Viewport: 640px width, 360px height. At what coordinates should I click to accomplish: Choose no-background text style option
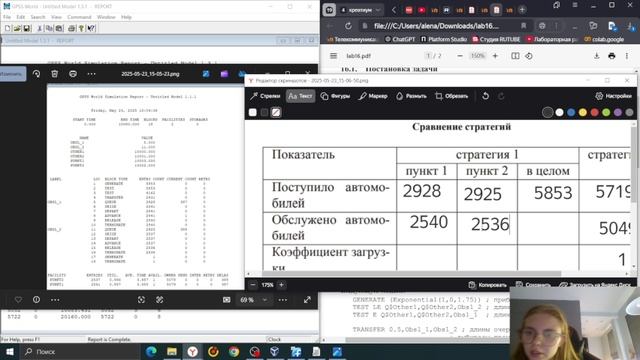(276, 112)
